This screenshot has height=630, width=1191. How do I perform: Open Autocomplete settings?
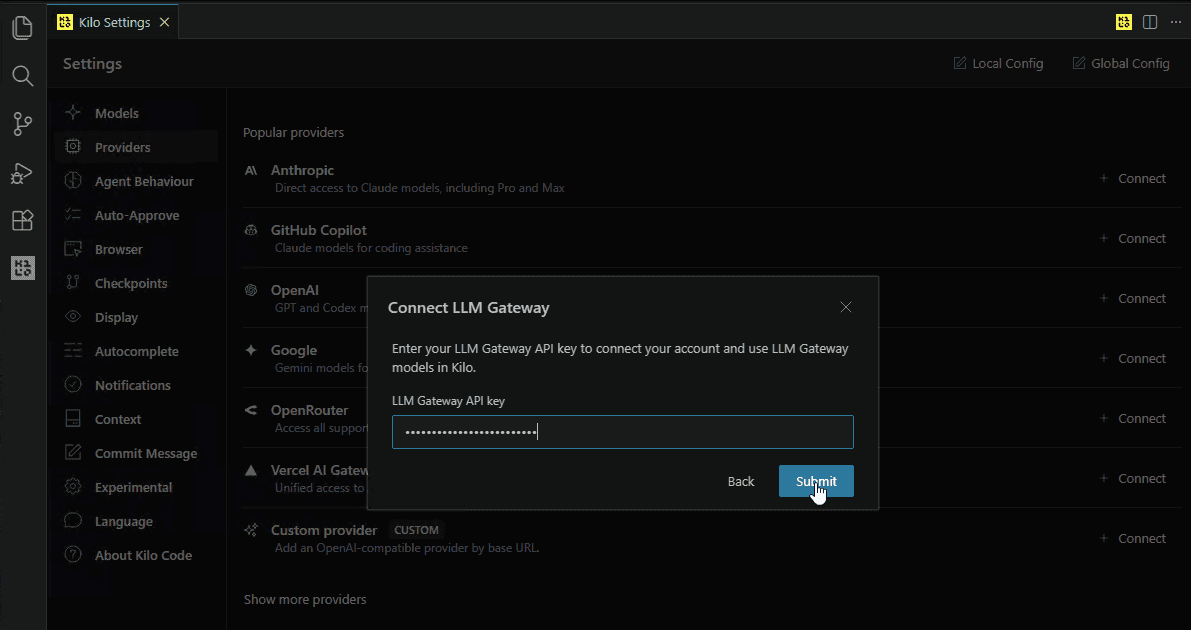click(136, 352)
